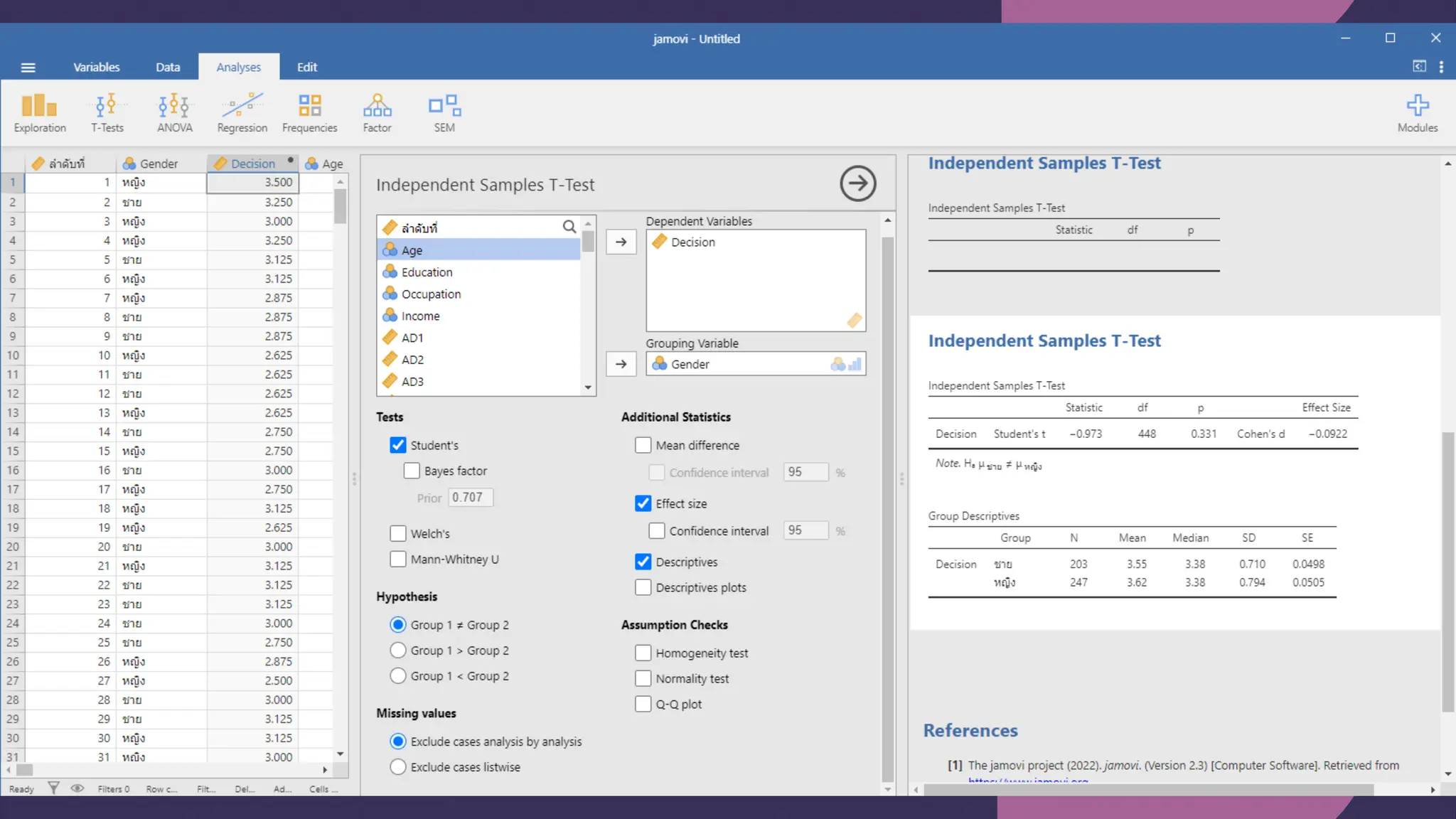This screenshot has width=1456, height=819.
Task: Open the SEM analysis menu
Action: (444, 113)
